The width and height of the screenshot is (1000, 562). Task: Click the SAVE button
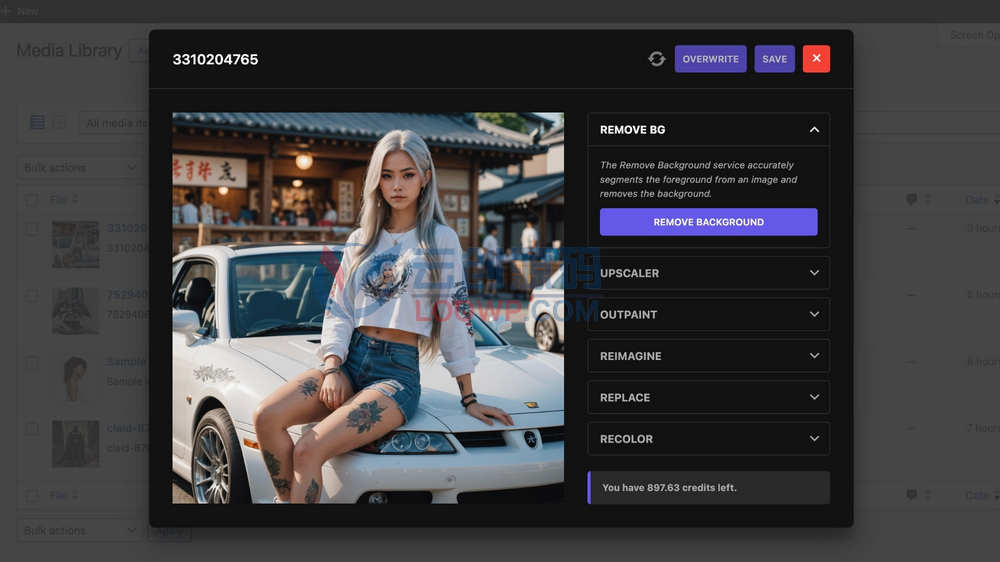point(774,59)
